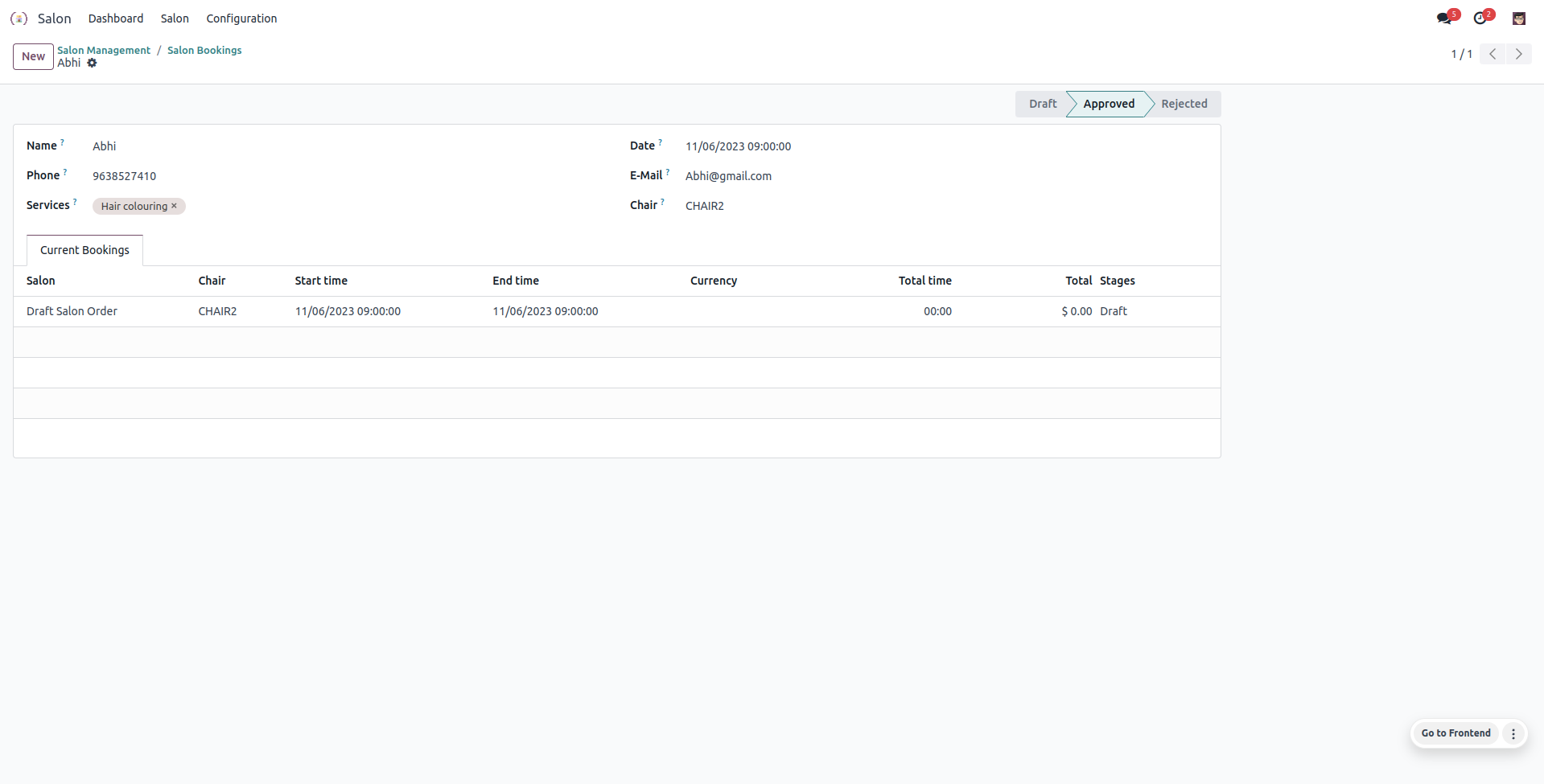Open the Salon menu
Viewport: 1544px width, 784px height.
coord(175,18)
